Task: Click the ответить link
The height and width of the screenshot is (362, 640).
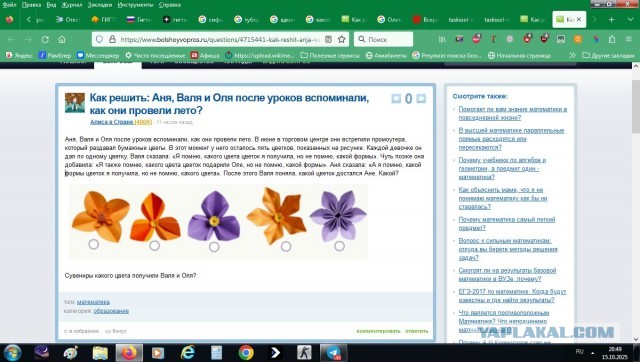Action: click(416, 331)
